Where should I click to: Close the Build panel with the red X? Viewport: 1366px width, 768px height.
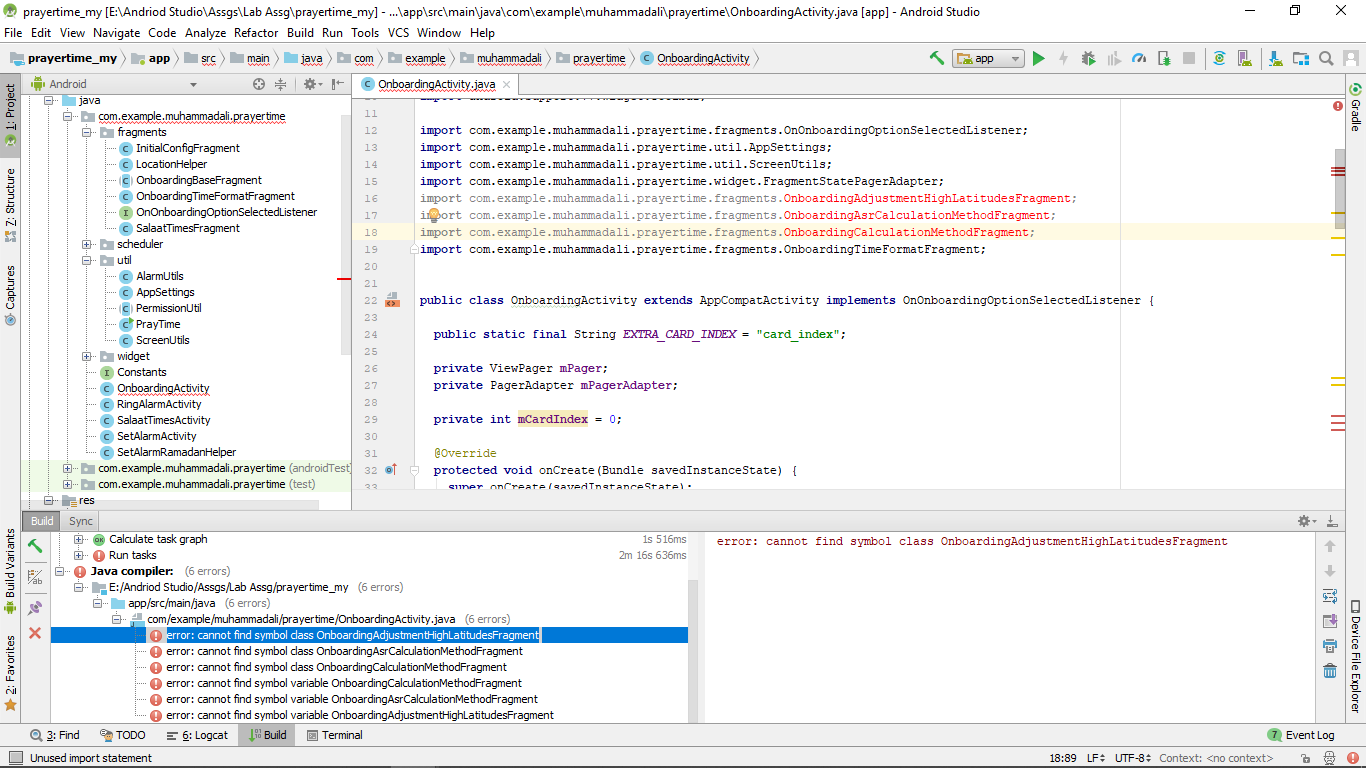[x=34, y=633]
